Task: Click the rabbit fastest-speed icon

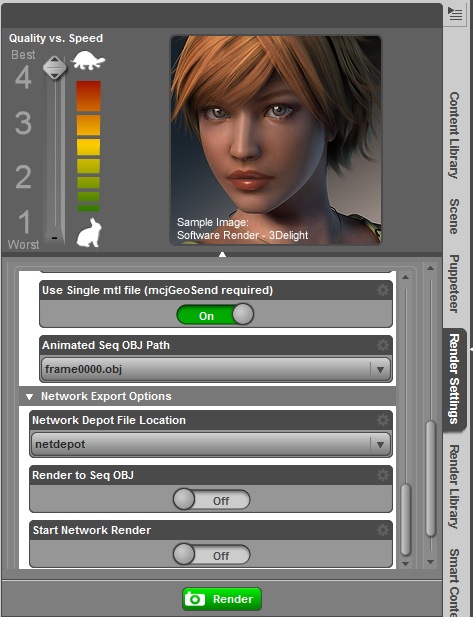Action: pos(89,233)
